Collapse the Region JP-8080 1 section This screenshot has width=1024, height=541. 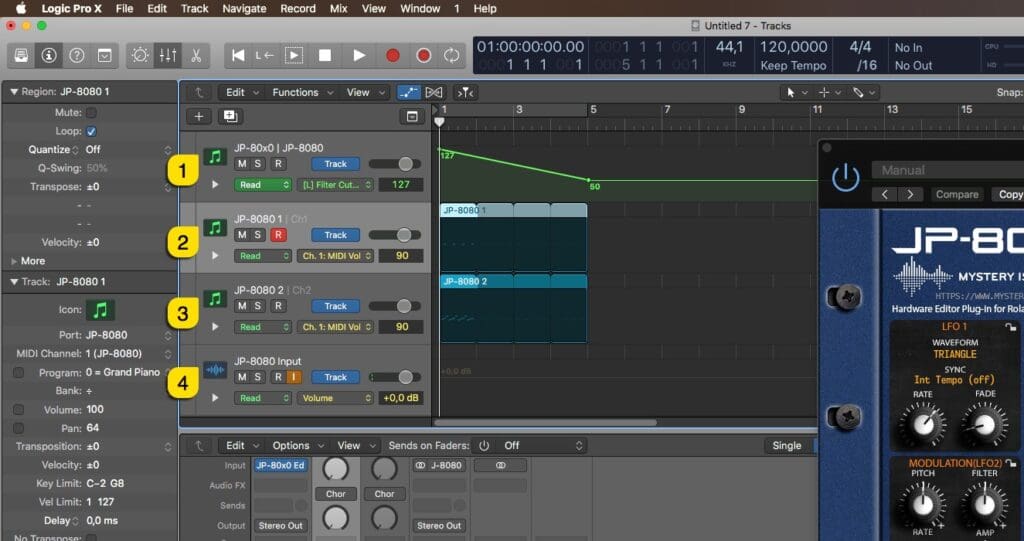[x=14, y=92]
